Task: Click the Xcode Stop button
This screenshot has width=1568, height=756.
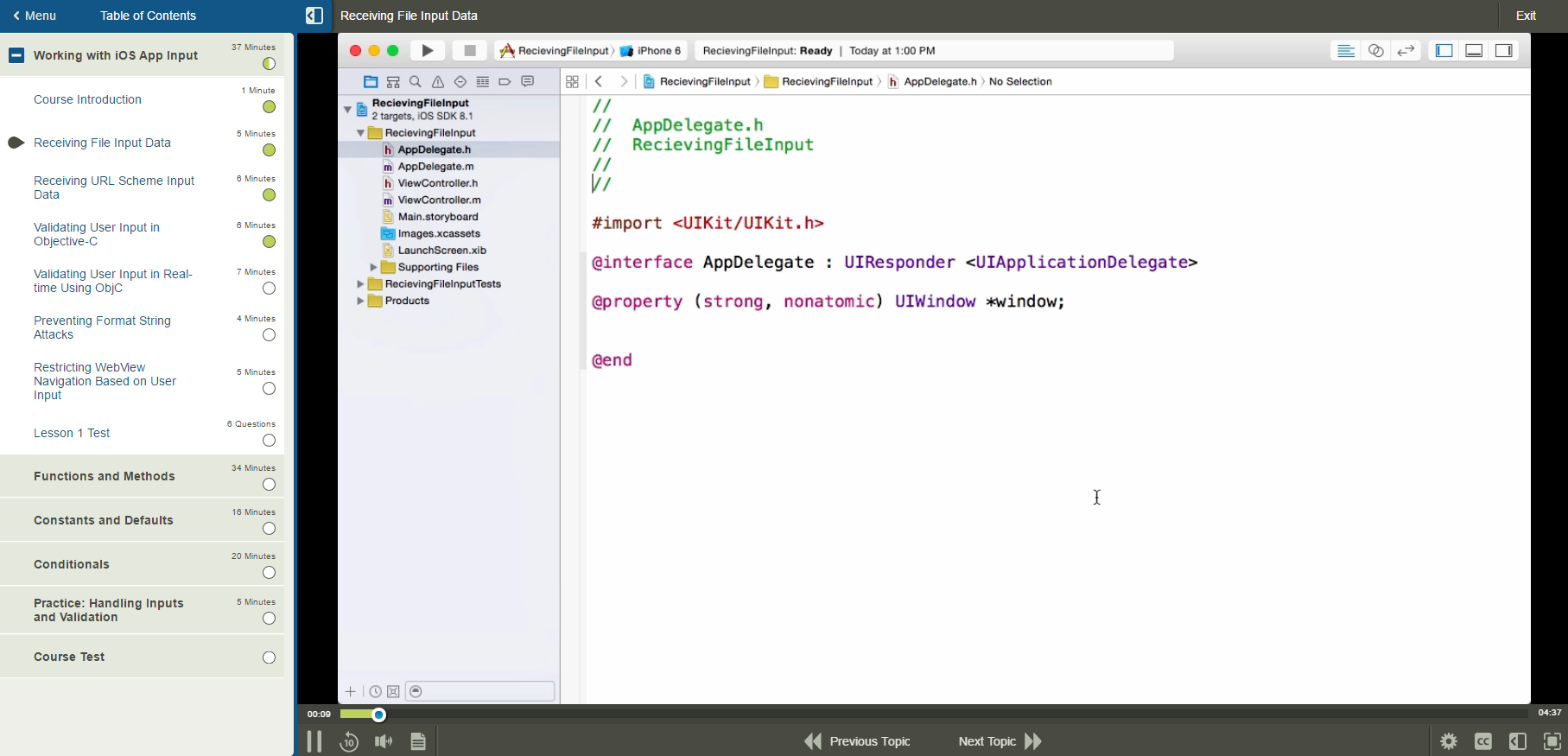Action: click(x=470, y=51)
